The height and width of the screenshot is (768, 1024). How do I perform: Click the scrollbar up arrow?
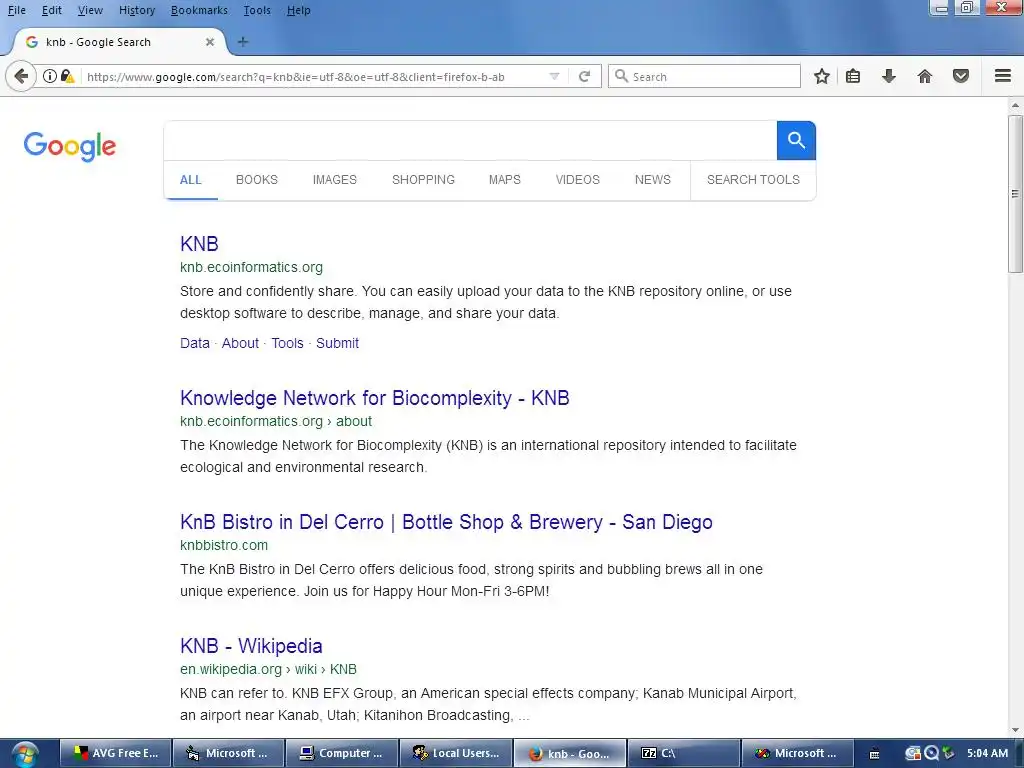click(x=1015, y=104)
